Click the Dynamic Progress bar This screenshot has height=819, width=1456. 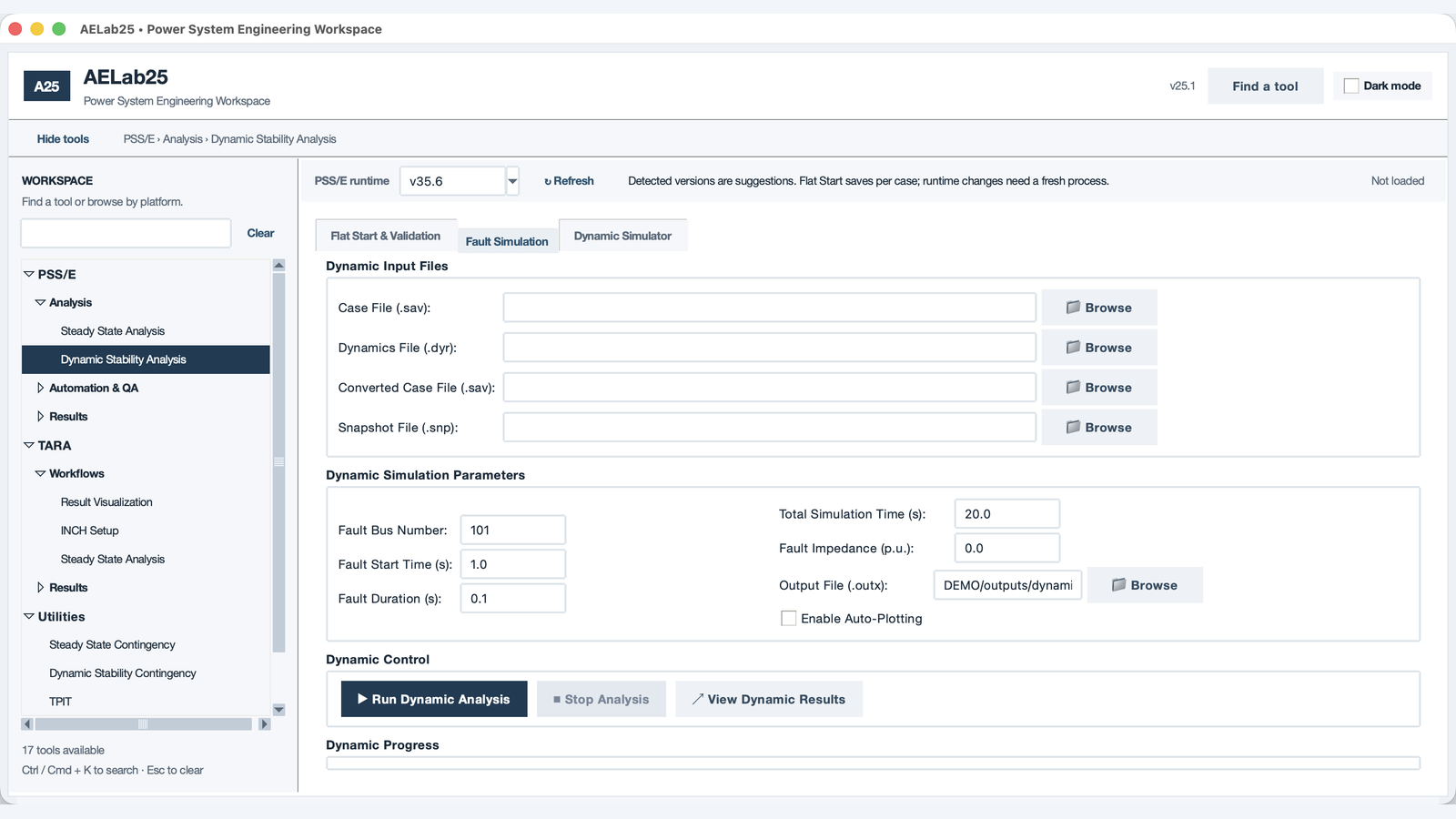pos(874,763)
